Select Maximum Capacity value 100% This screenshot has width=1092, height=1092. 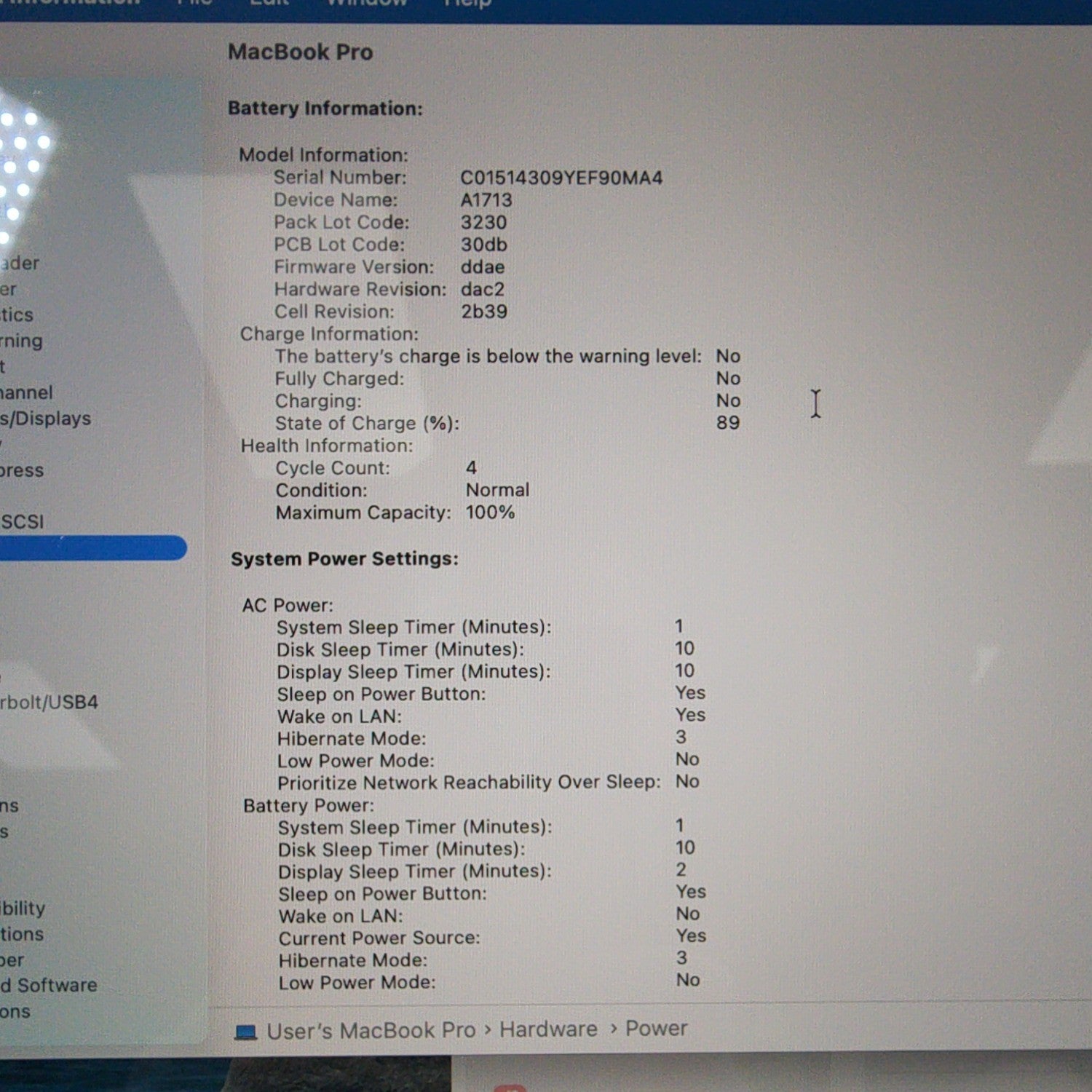(x=490, y=513)
